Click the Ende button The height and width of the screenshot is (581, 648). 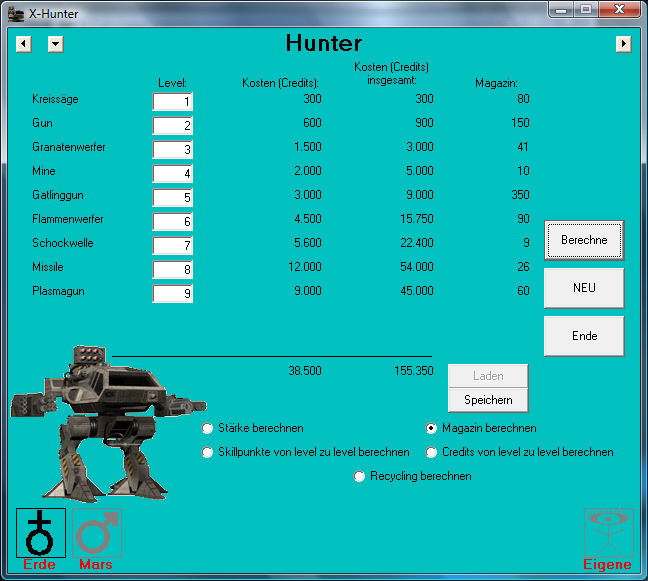click(584, 336)
